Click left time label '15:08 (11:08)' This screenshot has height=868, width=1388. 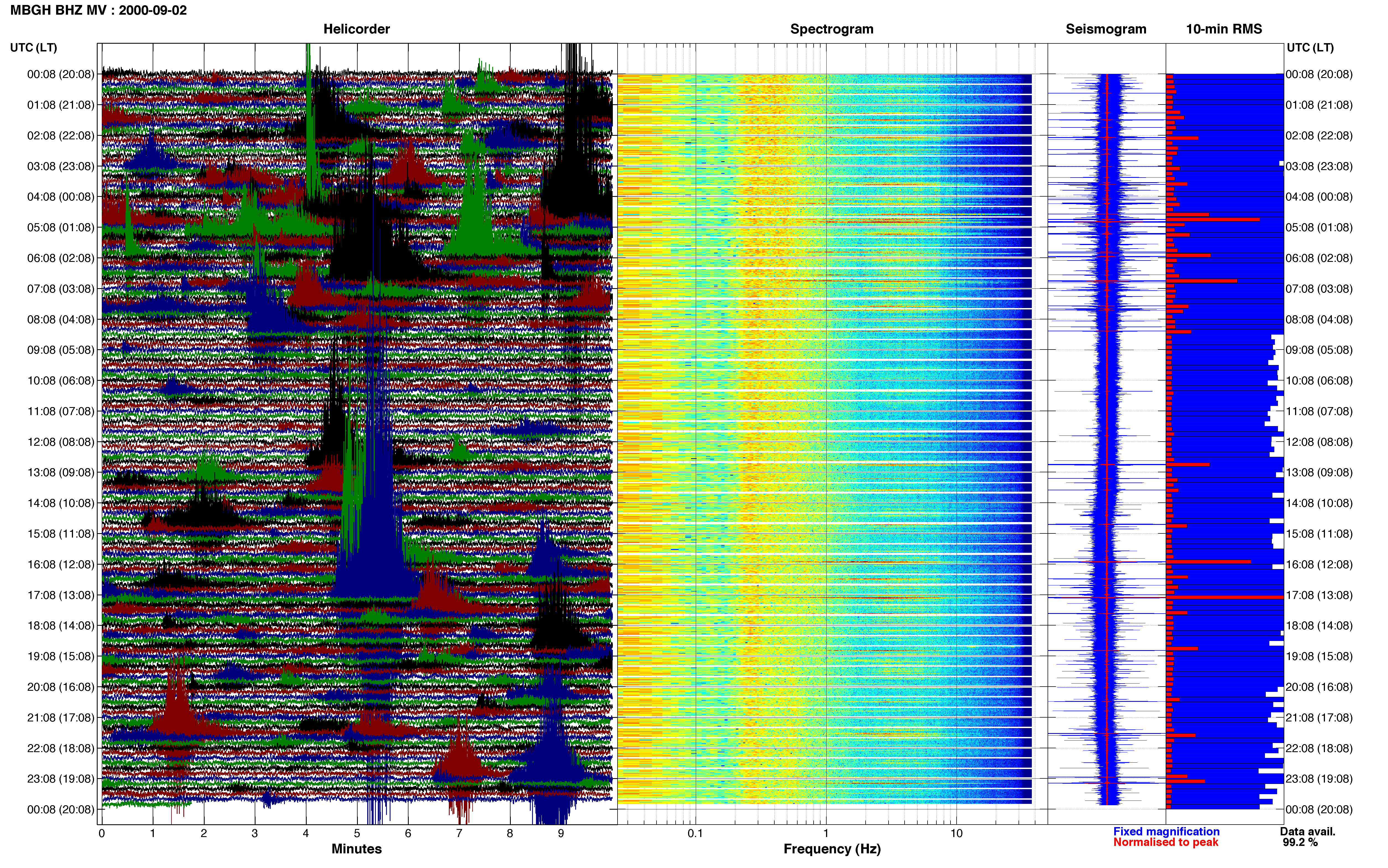tap(60, 534)
